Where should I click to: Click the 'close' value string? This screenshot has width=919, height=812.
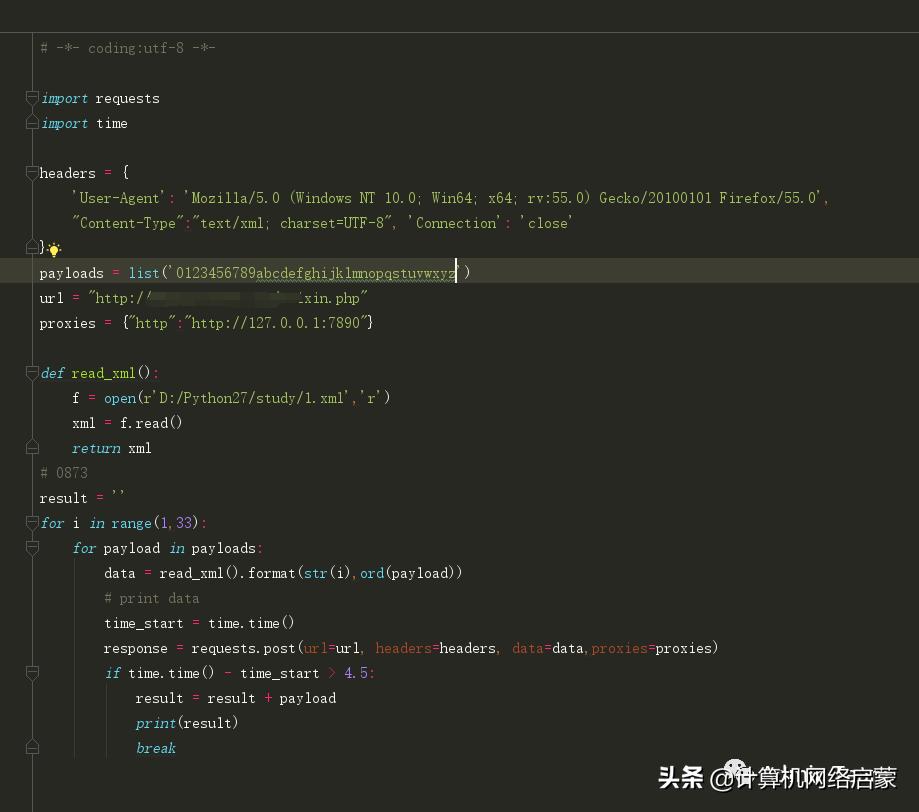click(x=547, y=223)
